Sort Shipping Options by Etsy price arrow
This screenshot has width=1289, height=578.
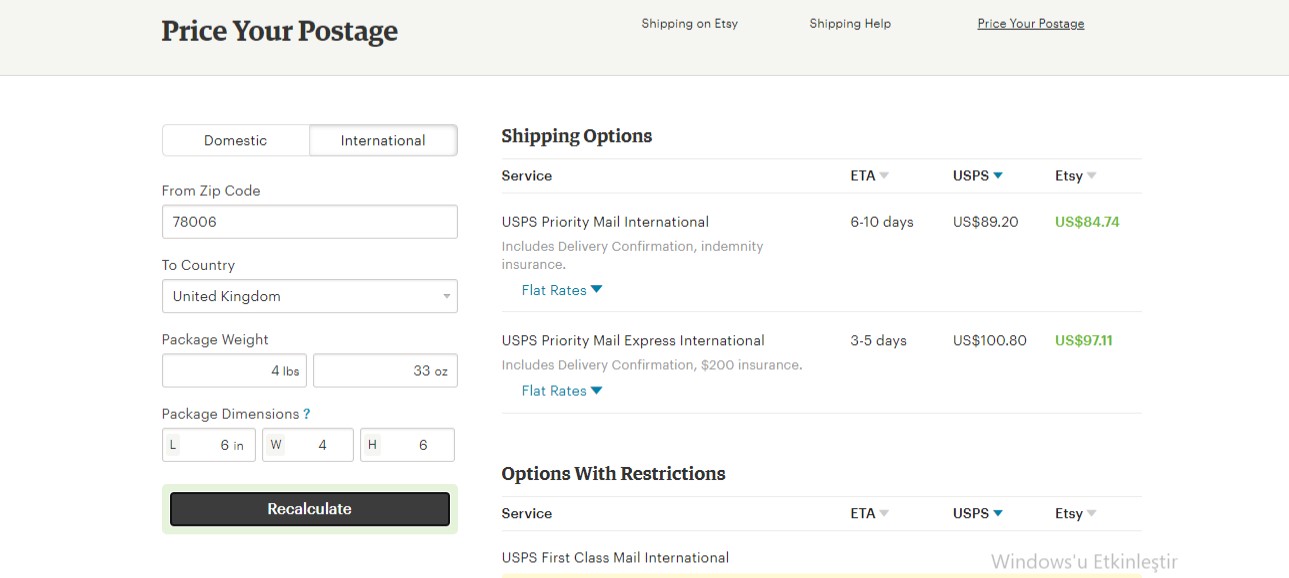tap(1091, 176)
